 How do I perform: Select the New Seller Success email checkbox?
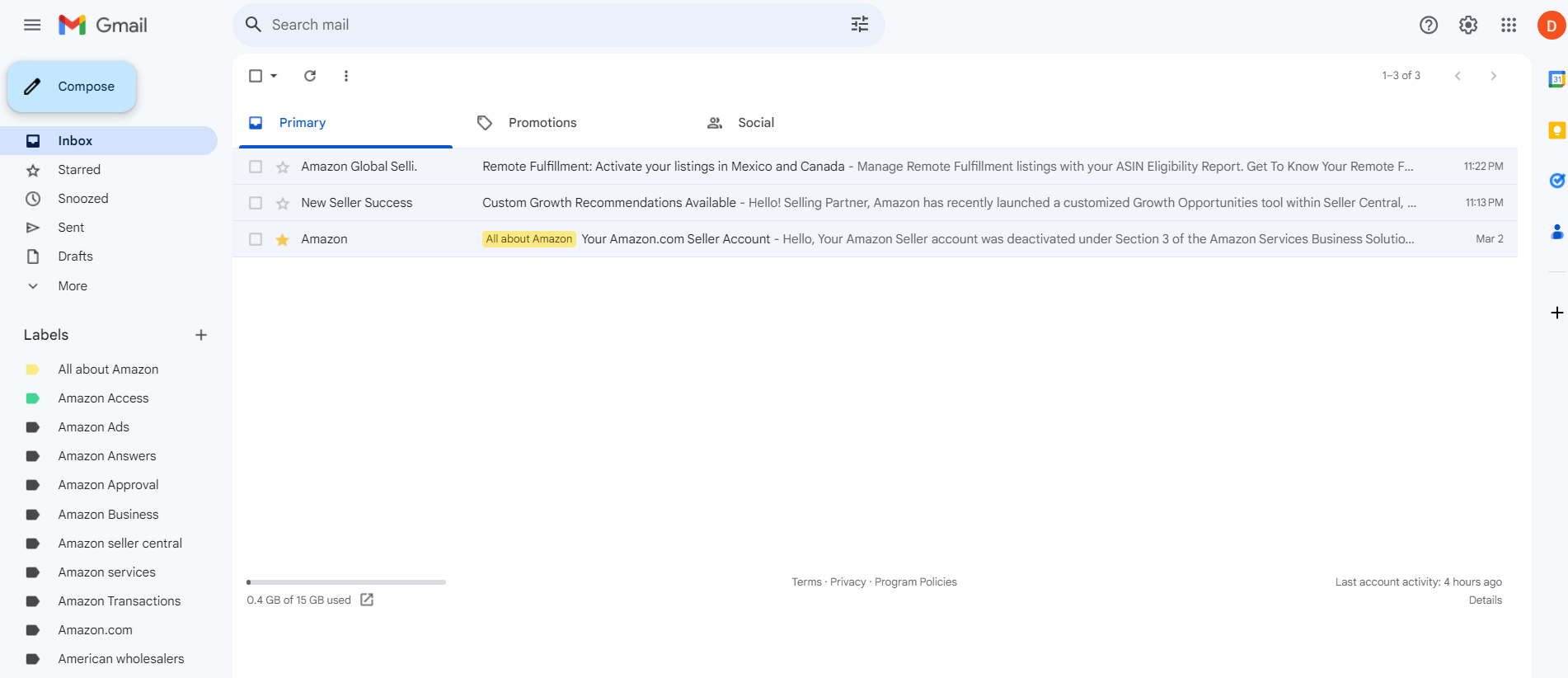pyautogui.click(x=256, y=203)
